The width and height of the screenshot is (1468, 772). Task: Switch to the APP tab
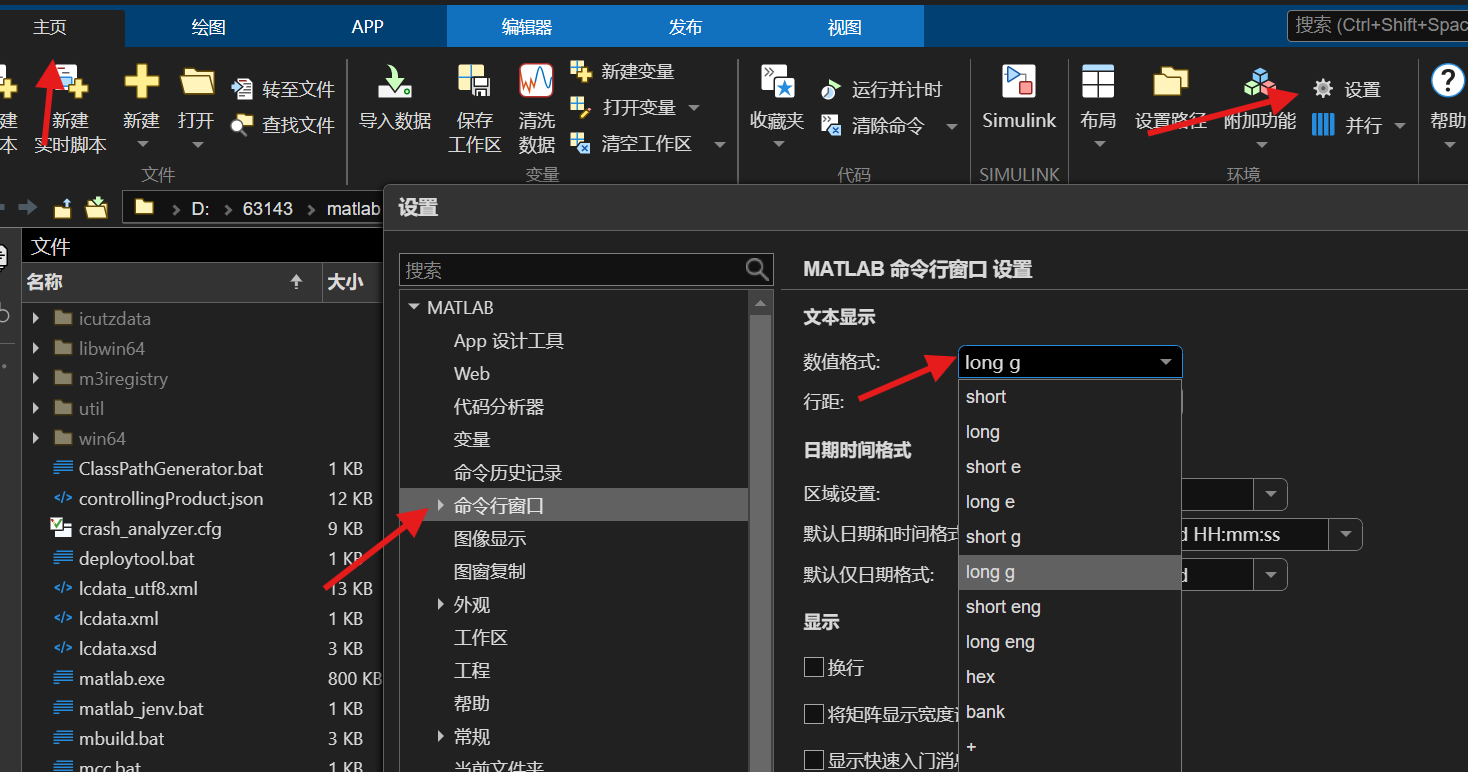pos(368,27)
